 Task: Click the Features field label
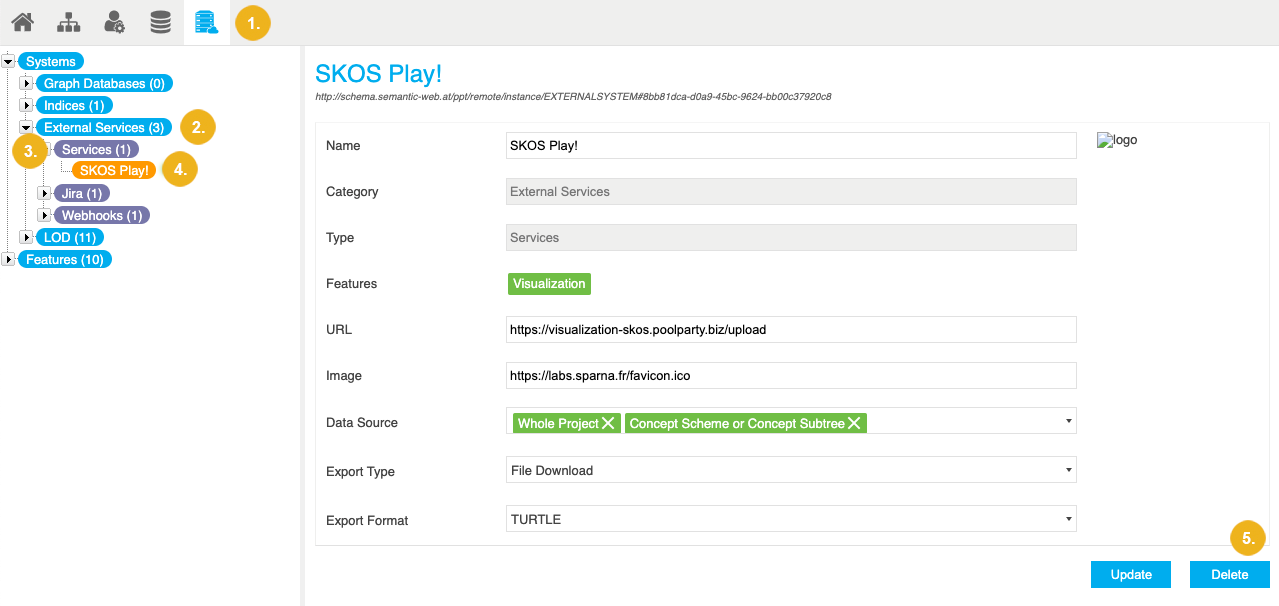pos(352,284)
